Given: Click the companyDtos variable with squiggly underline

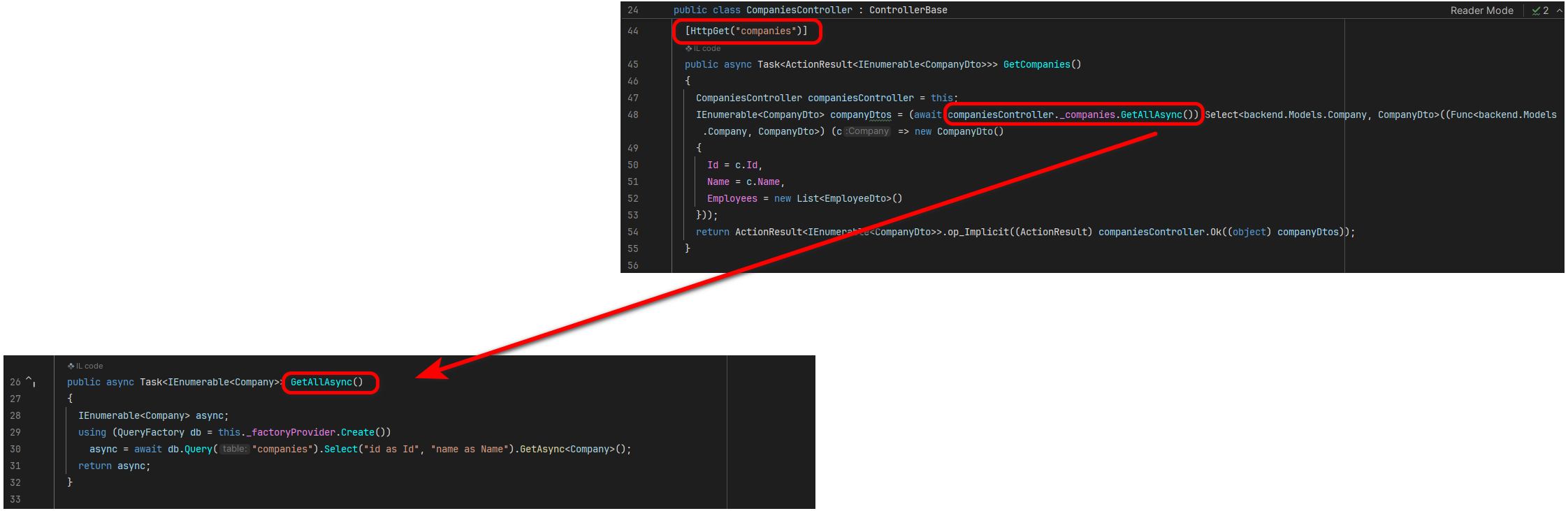Looking at the screenshot, I should [860, 114].
